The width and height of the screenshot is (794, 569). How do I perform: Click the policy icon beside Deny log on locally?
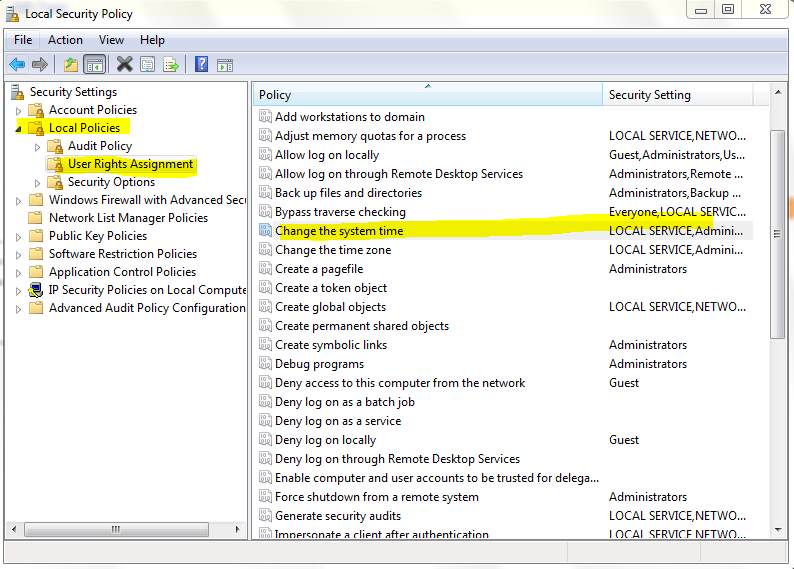coord(265,439)
